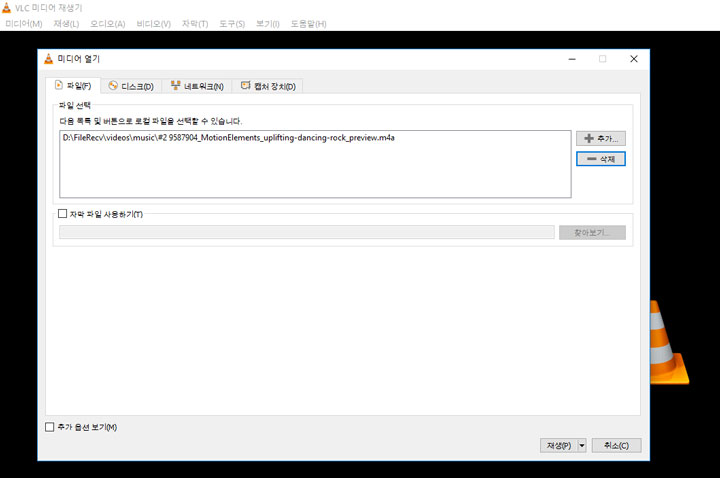Click the disabled 찾아보기... browse button
The image size is (720, 478).
(592, 232)
